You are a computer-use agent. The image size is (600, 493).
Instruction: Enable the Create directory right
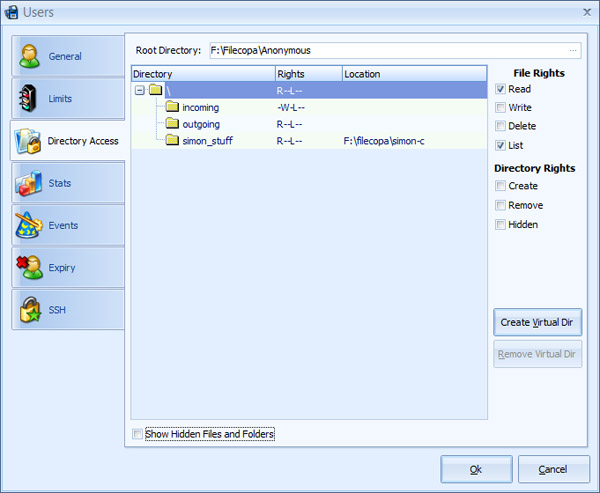point(500,186)
